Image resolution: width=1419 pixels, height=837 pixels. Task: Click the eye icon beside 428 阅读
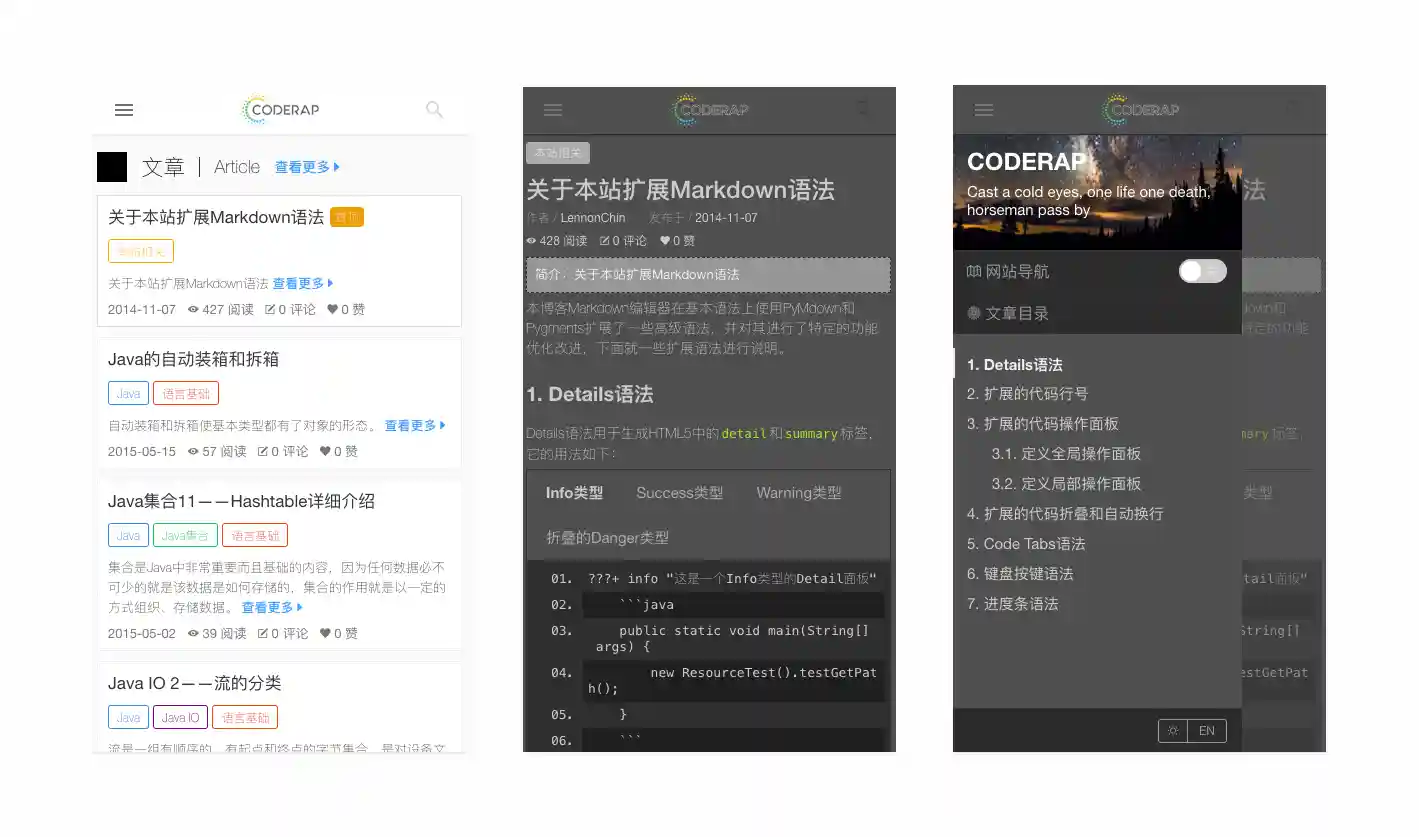tap(531, 241)
